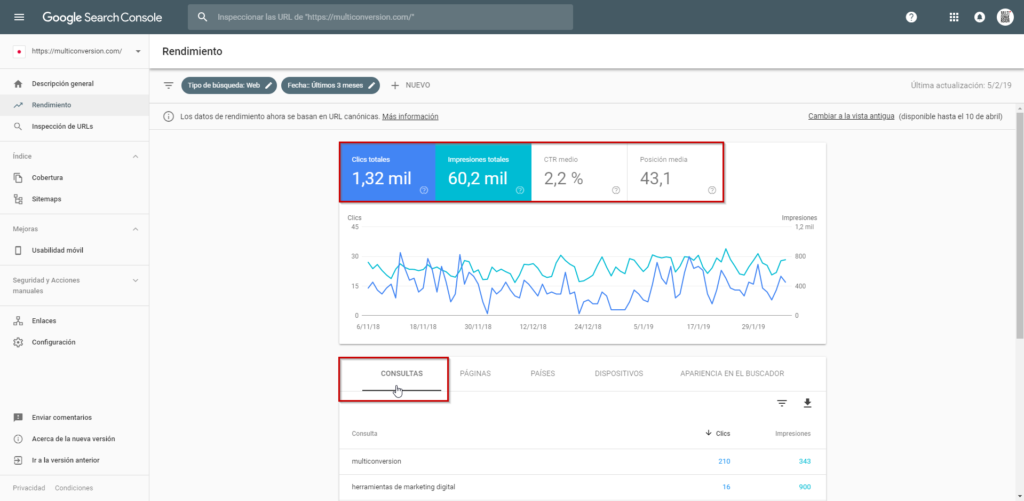Viewport: 1024px width, 501px height.
Task: Open the notifications bell
Action: 979,17
